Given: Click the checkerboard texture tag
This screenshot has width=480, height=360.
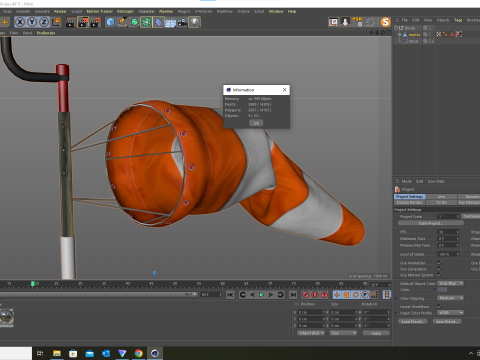Looking at the screenshot, I should point(439,34).
